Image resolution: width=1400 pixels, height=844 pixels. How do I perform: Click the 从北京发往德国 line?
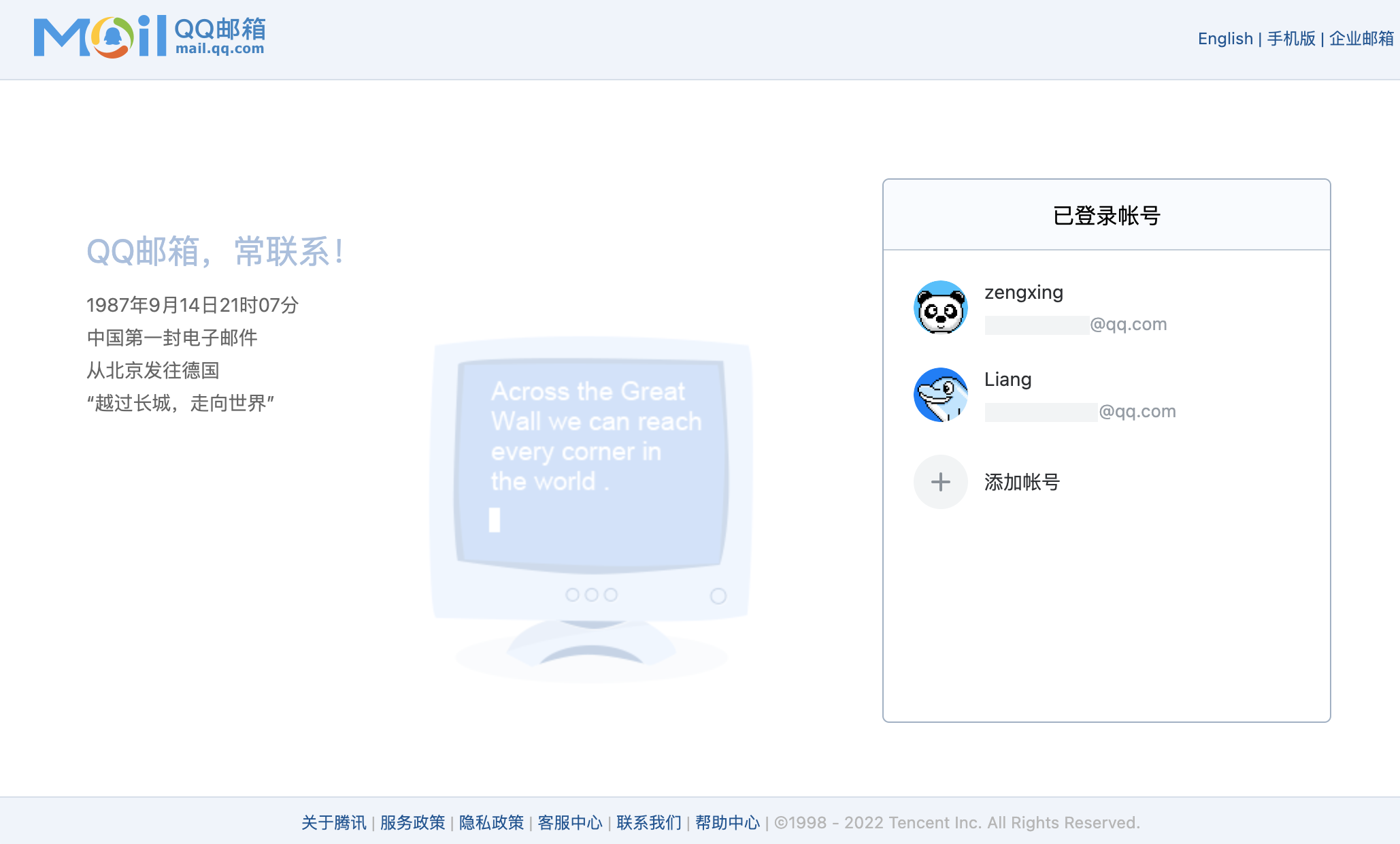click(153, 370)
